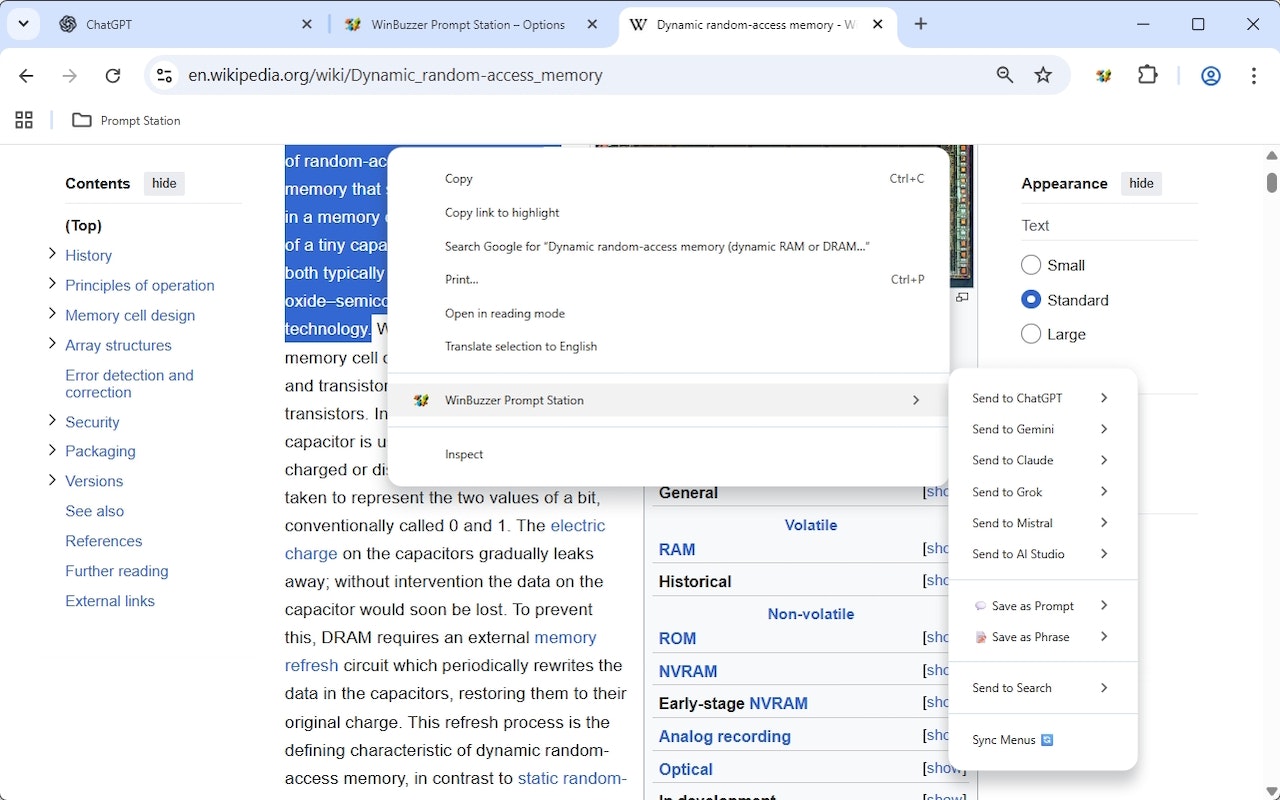Open the zoom magnifier icon in address bar

click(x=1005, y=75)
